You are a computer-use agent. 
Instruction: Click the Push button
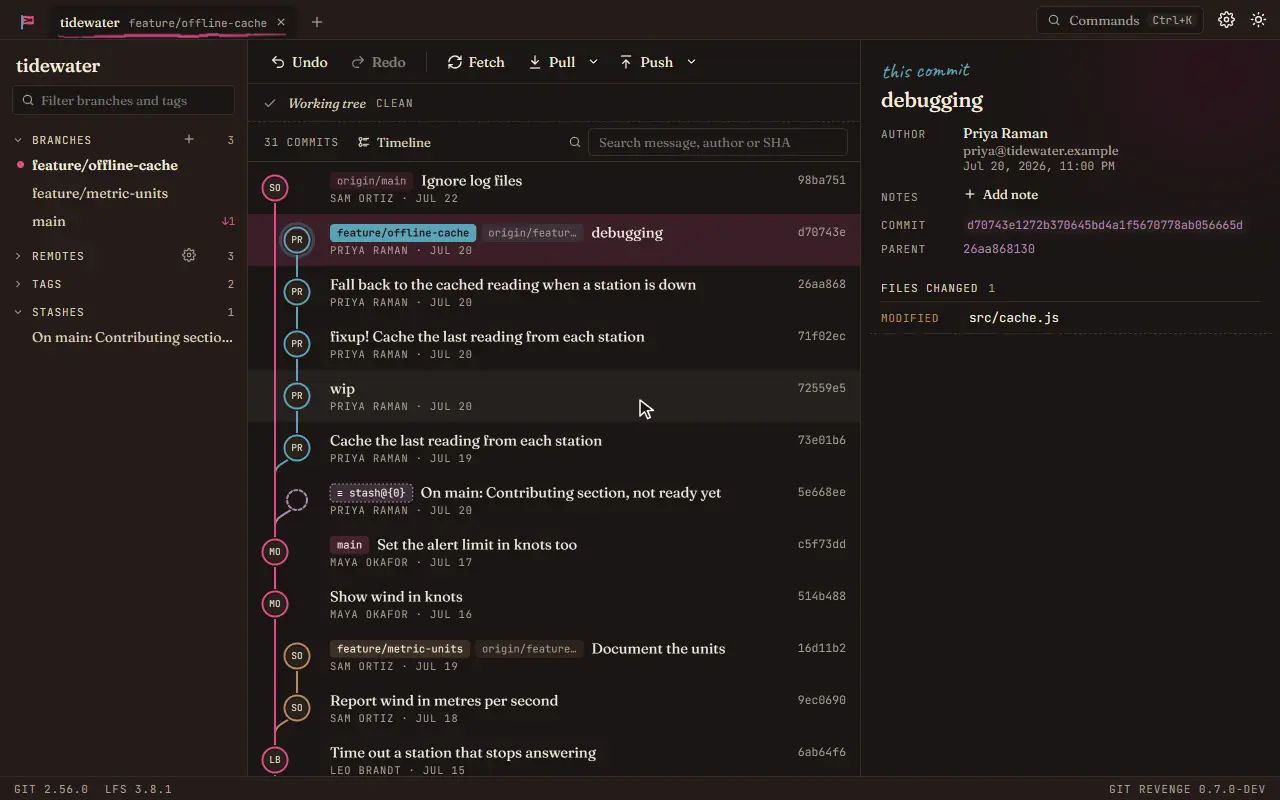click(x=646, y=62)
